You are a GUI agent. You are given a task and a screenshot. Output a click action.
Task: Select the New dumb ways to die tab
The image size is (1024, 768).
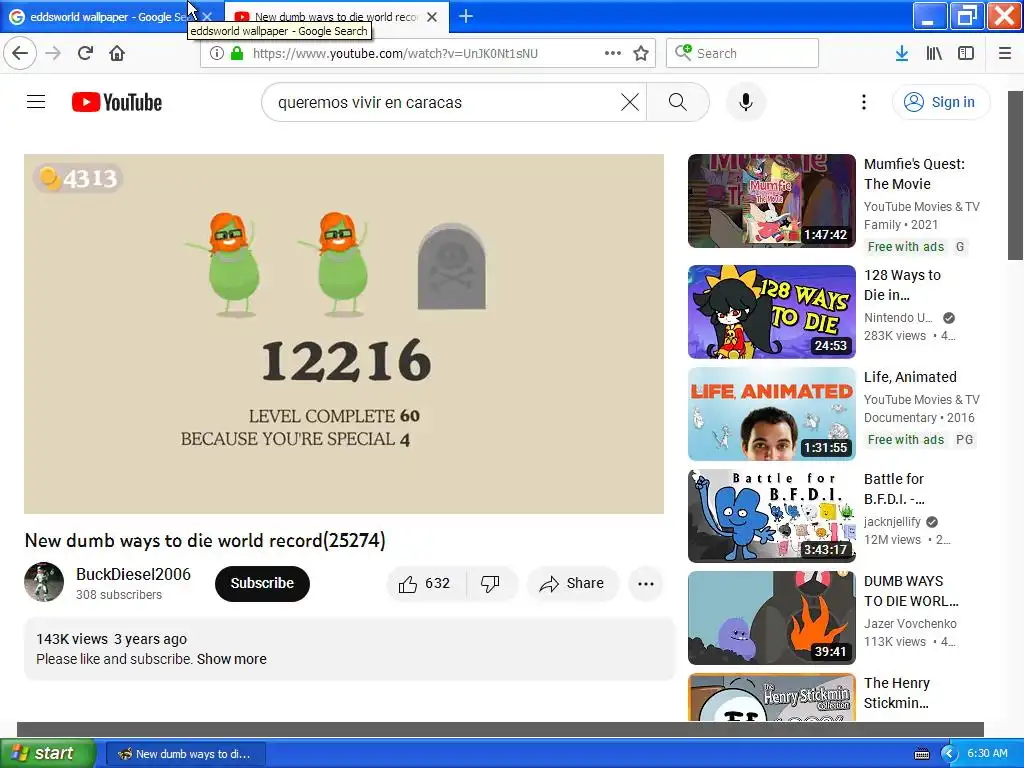point(336,17)
